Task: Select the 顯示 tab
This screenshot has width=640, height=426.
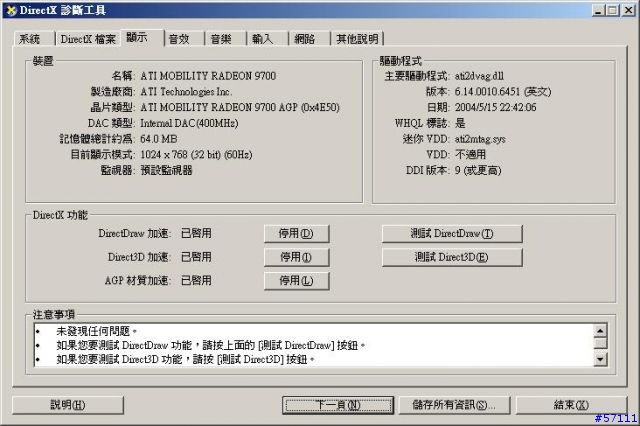Action: click(x=142, y=38)
